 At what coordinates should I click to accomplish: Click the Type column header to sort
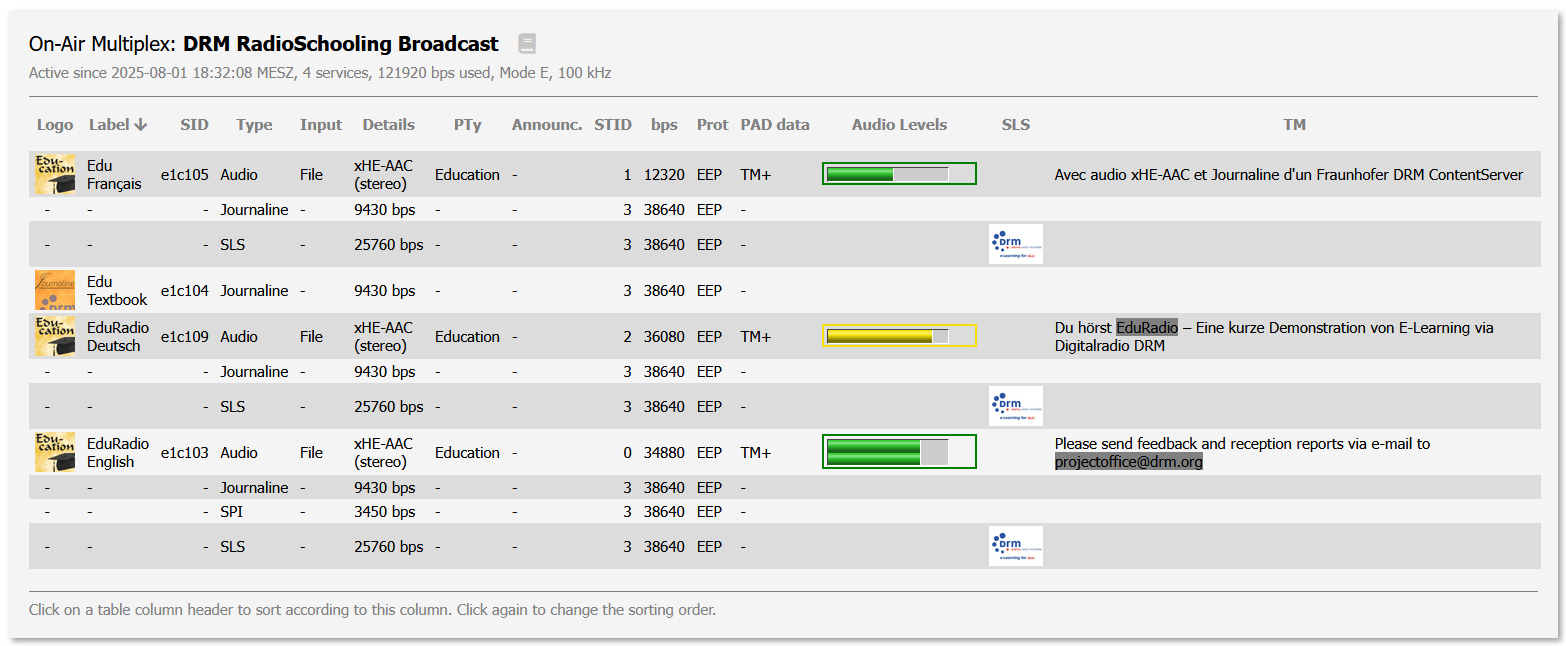tap(254, 124)
